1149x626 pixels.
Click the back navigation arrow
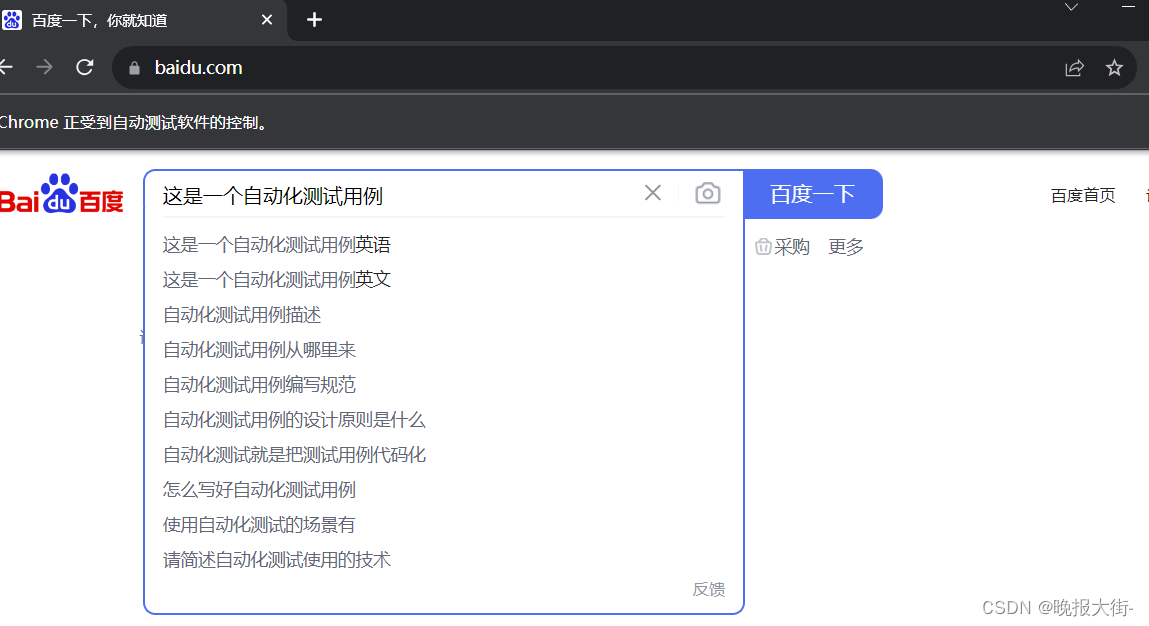pos(4,67)
